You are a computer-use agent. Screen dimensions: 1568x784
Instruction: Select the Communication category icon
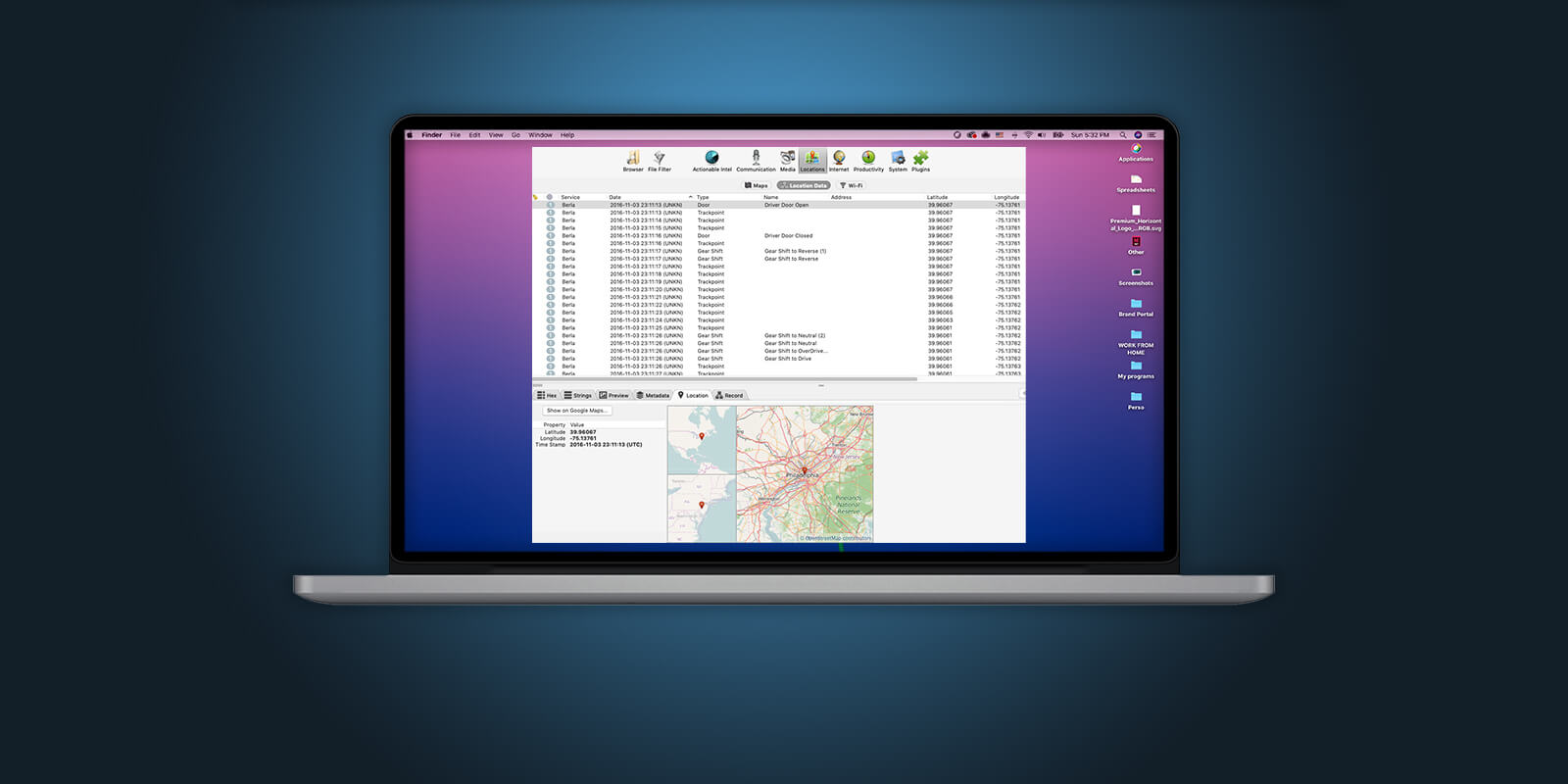[756, 161]
